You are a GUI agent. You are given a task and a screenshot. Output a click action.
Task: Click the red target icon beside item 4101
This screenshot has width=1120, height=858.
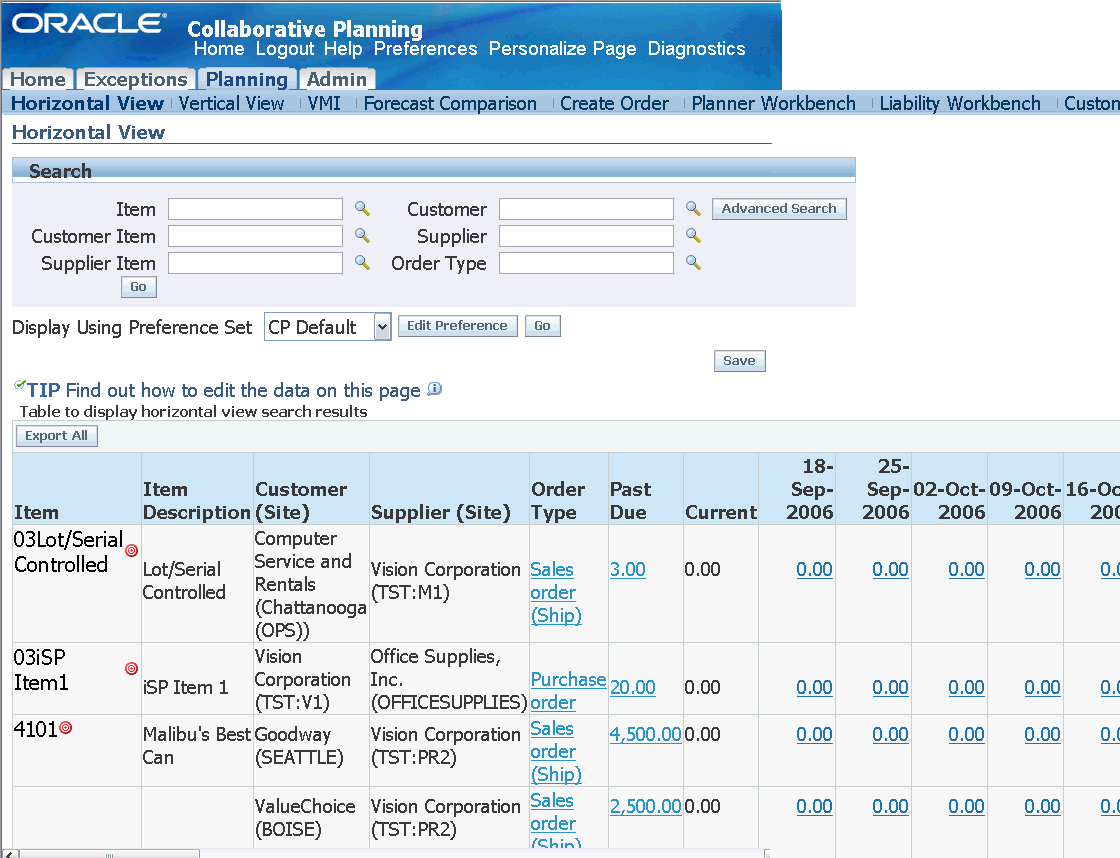(x=66, y=728)
